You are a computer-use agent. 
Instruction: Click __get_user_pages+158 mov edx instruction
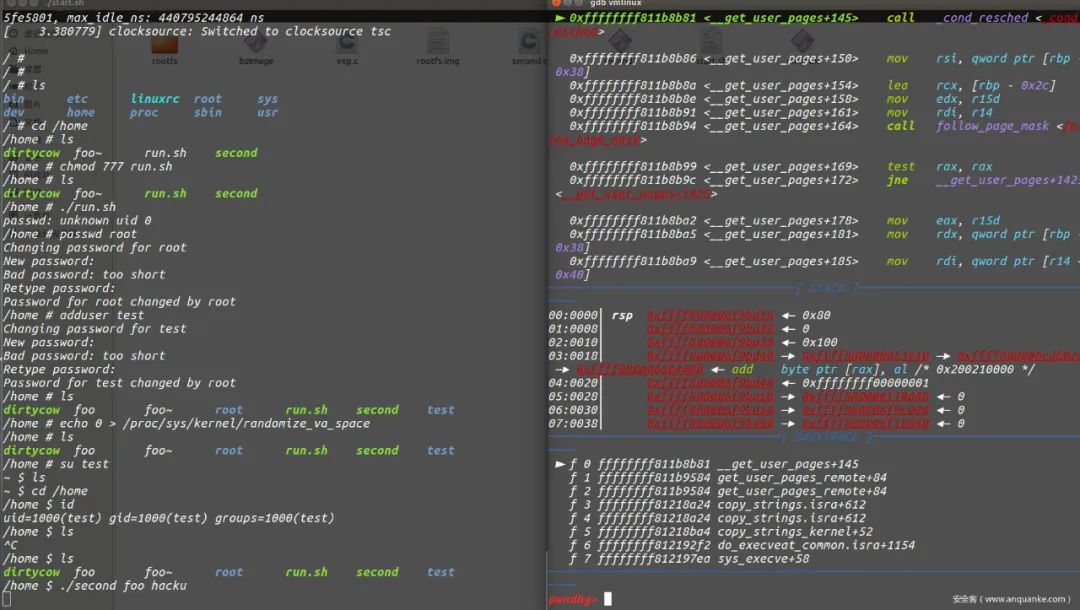point(785,99)
